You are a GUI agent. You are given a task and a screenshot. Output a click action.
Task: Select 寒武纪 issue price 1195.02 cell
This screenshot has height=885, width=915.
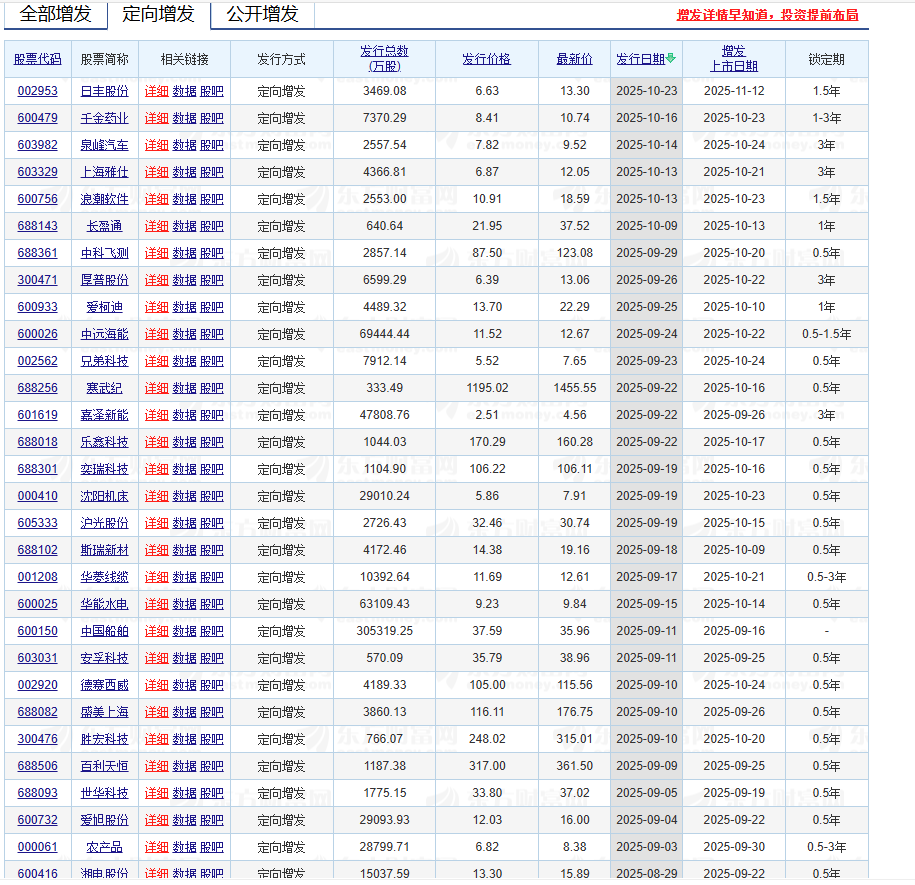coord(487,388)
